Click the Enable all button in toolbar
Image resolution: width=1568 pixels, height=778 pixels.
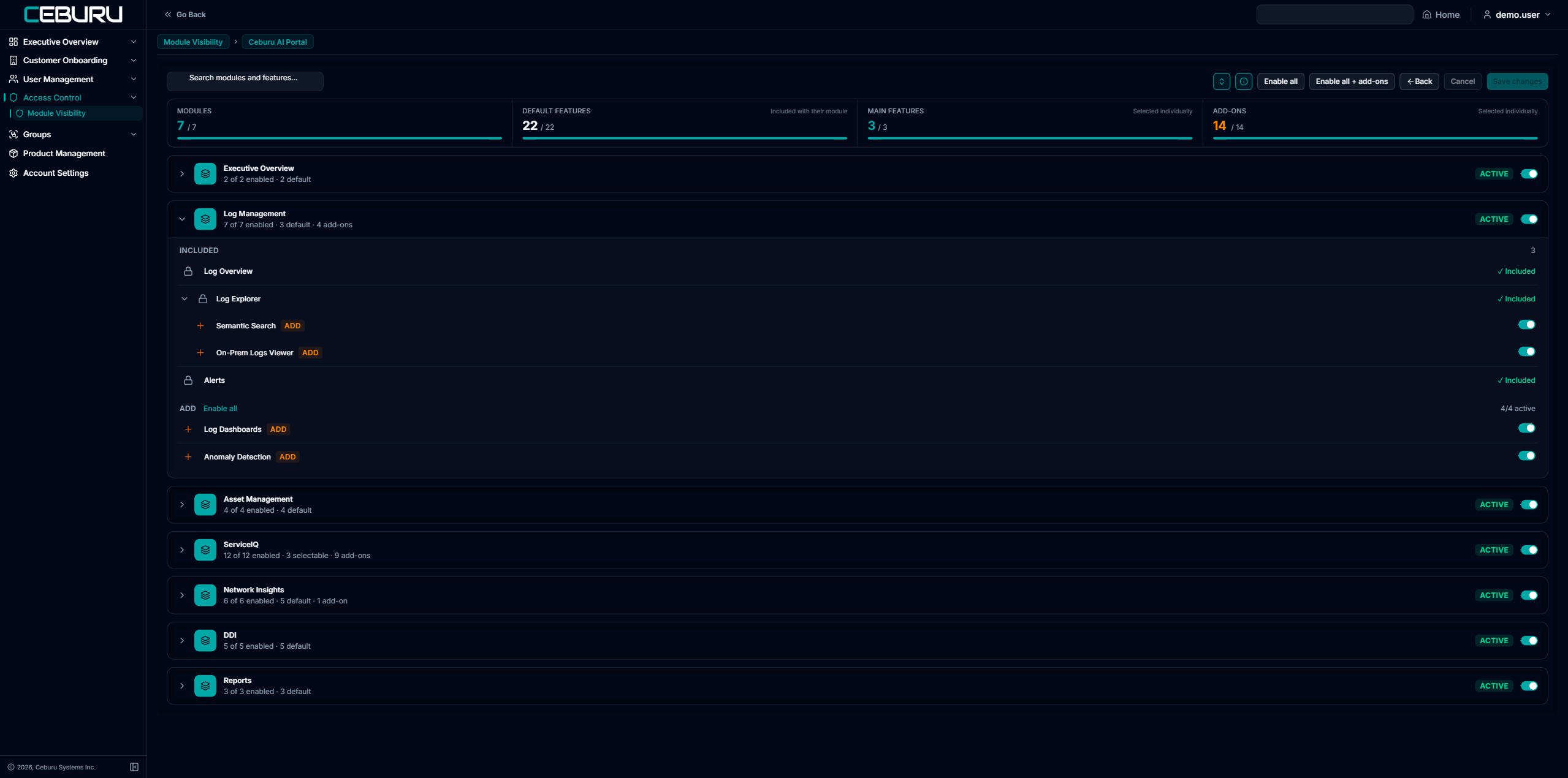coord(1281,81)
